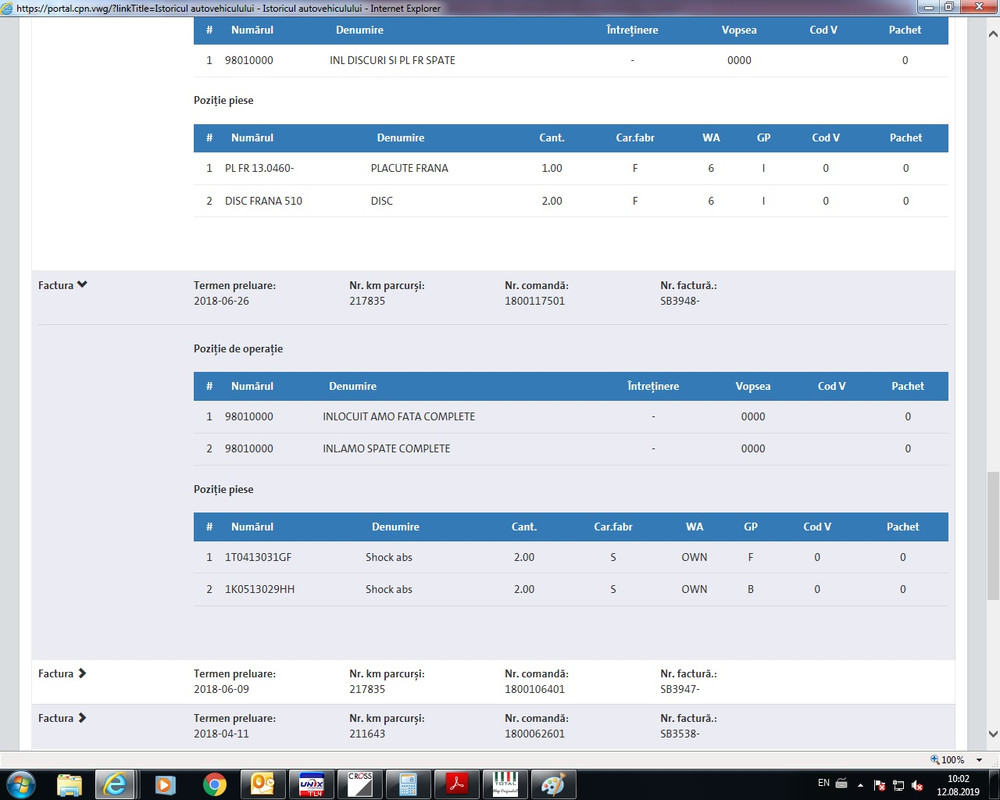Viewport: 1000px width, 800px height.
Task: Click the EN language indicator
Action: click(x=823, y=783)
